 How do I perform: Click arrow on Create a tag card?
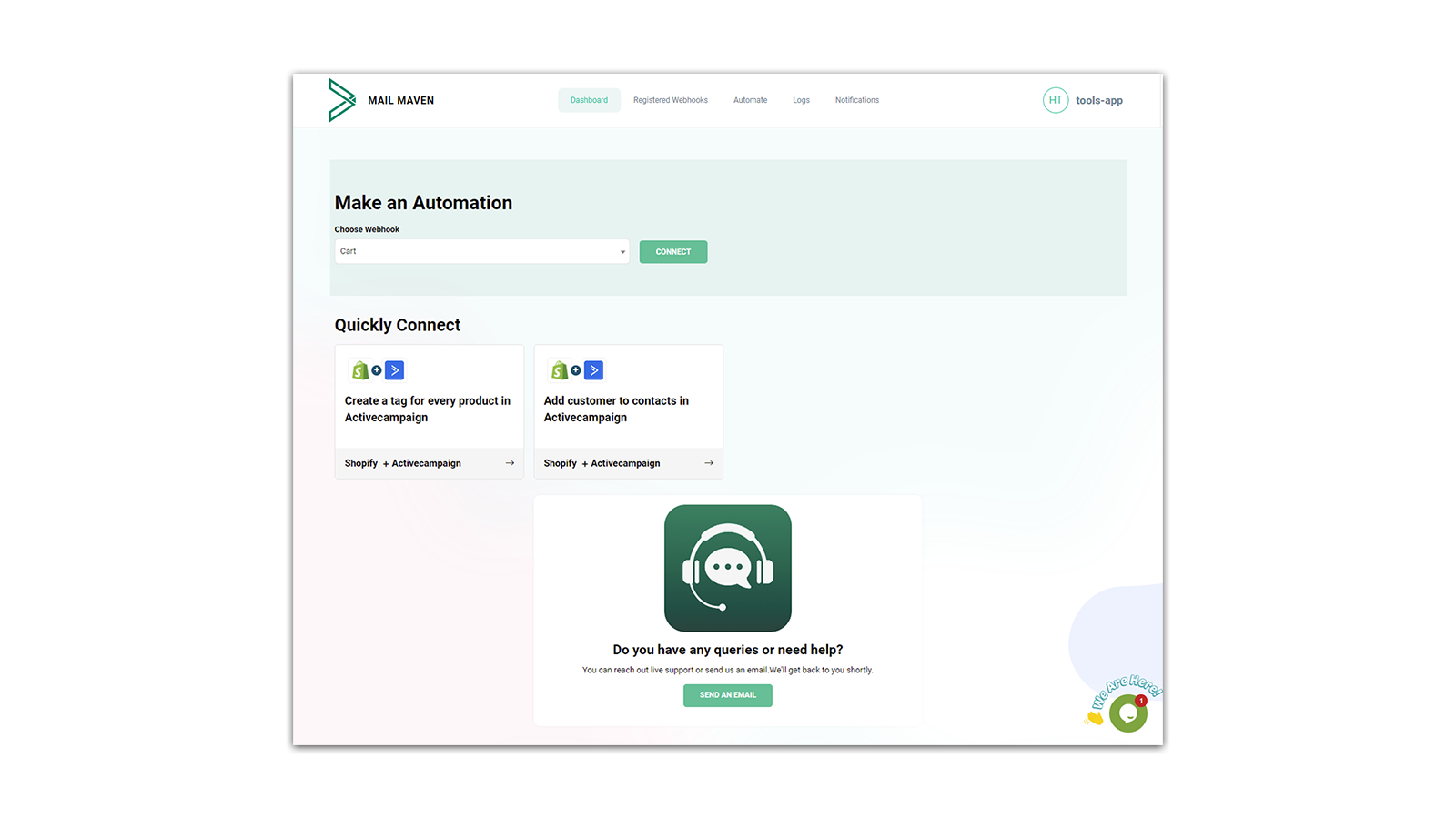pos(510,463)
